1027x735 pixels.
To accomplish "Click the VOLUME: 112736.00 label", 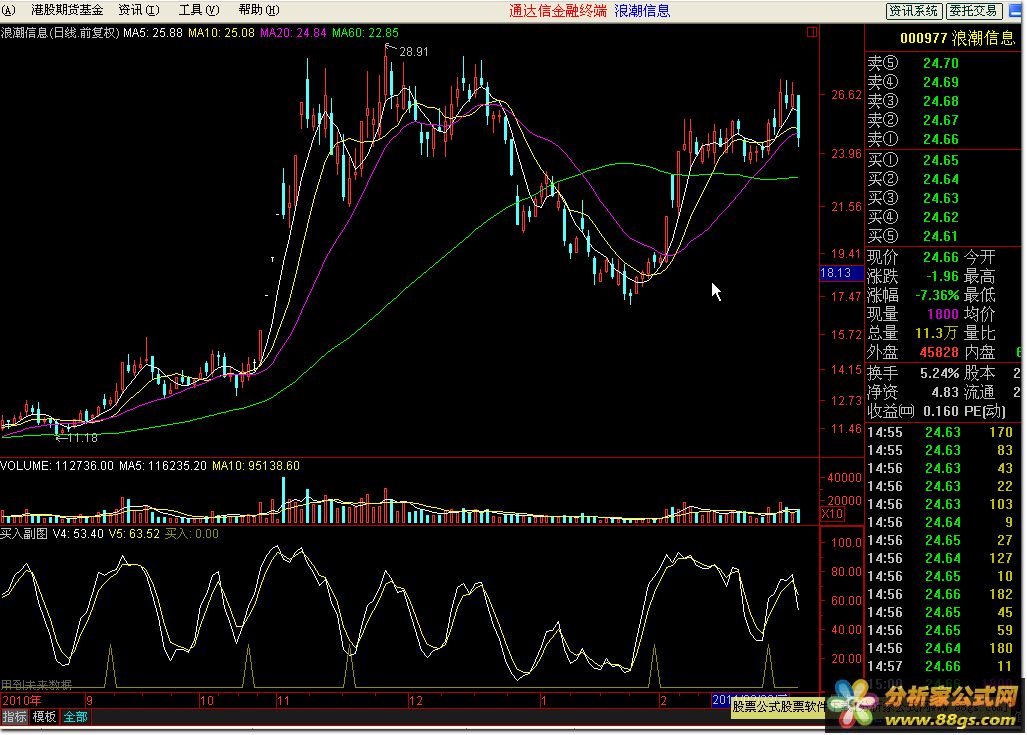I will 57,466.
